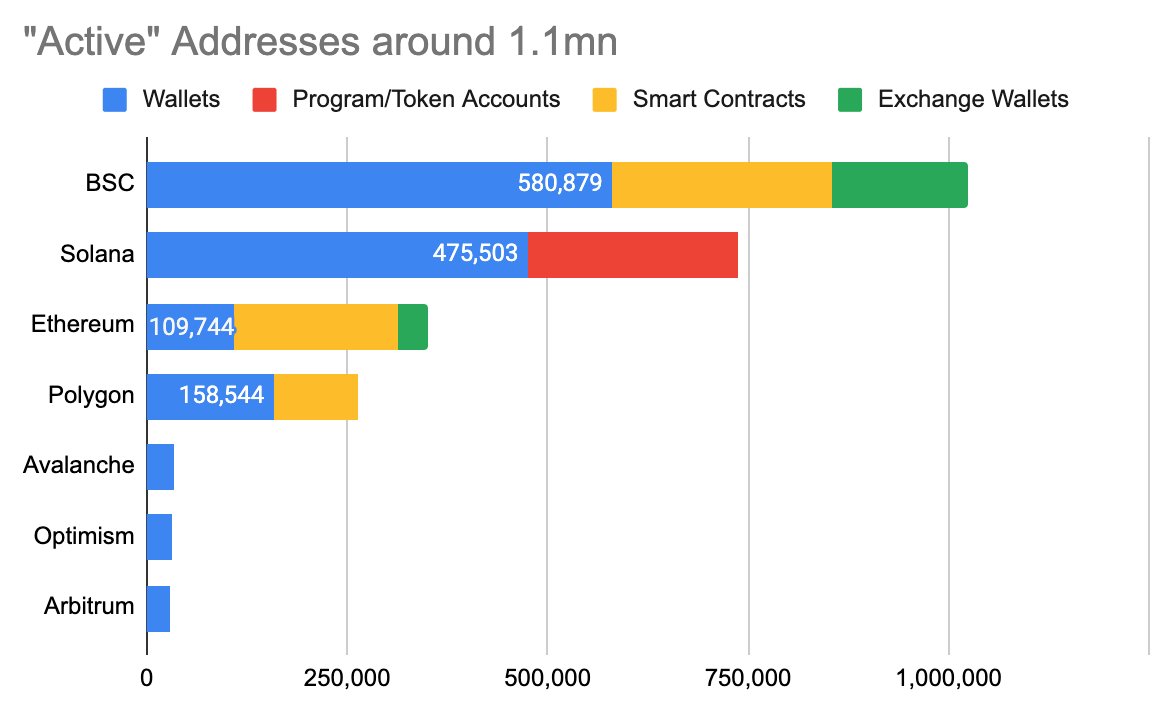This screenshot has width=1162, height=710.
Task: Click the 750,000 x-axis tick label
Action: [x=748, y=677]
